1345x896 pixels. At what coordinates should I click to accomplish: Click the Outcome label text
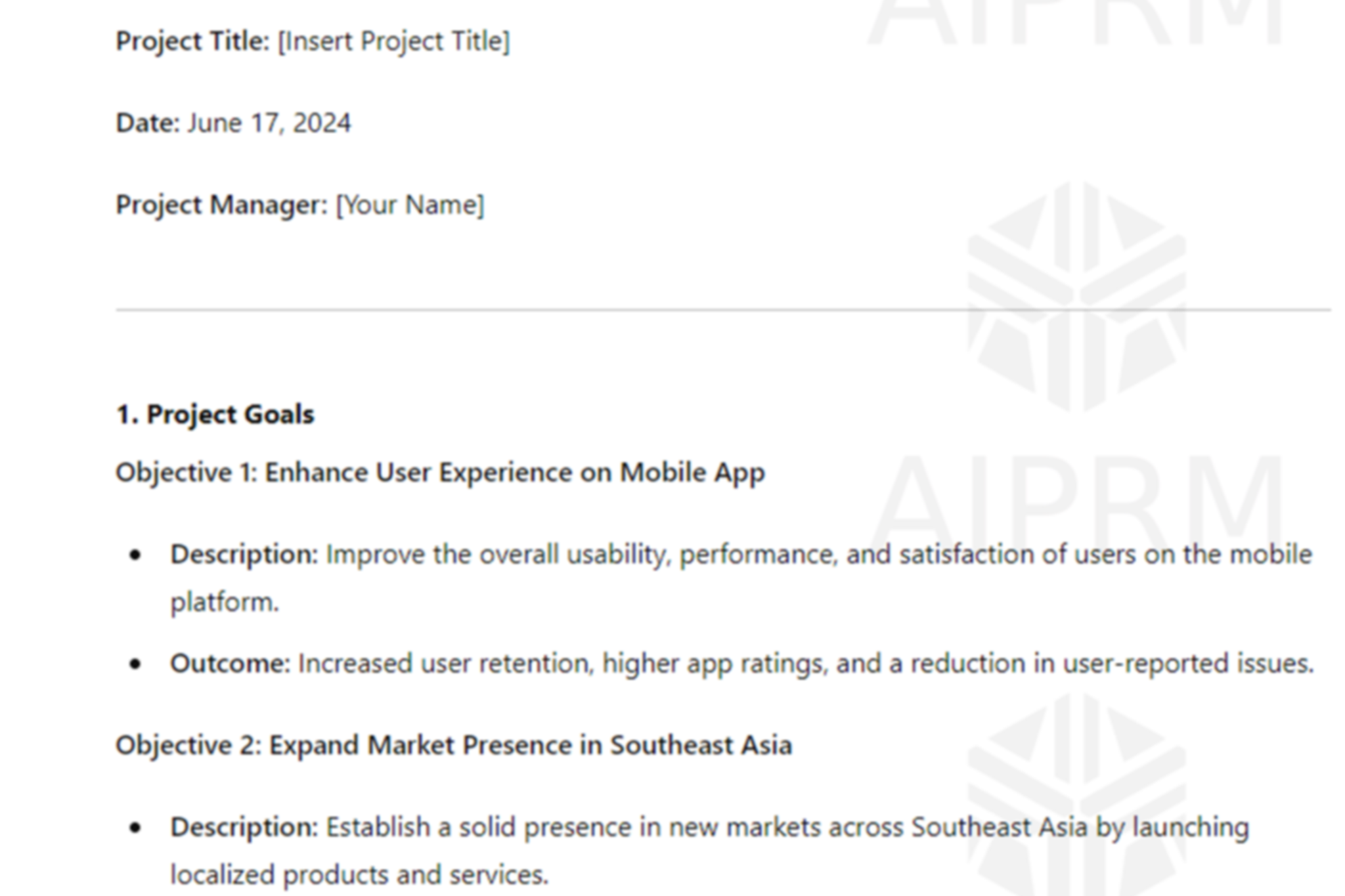coord(230,664)
